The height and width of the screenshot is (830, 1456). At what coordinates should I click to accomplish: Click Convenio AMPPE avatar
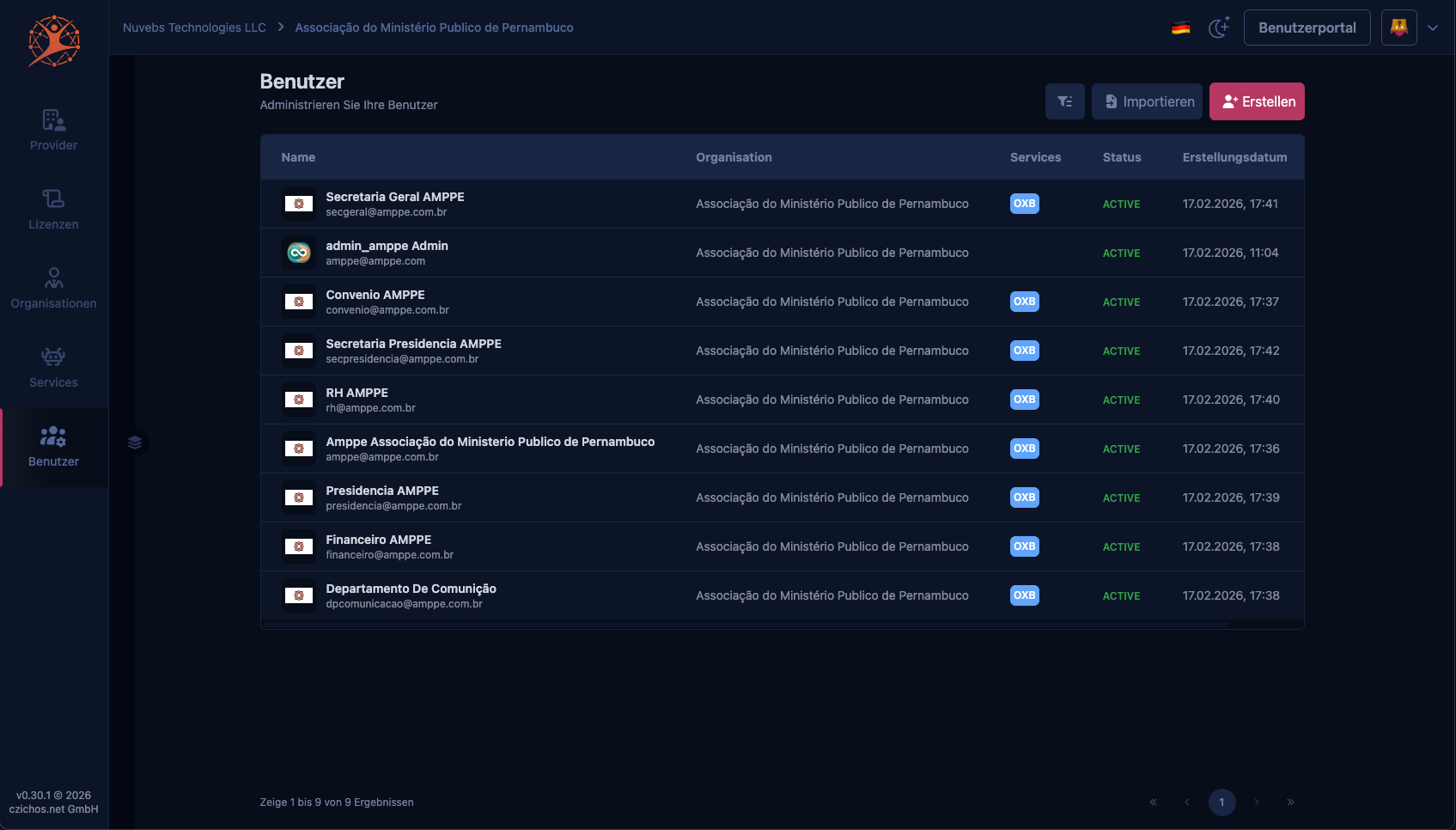pos(299,302)
